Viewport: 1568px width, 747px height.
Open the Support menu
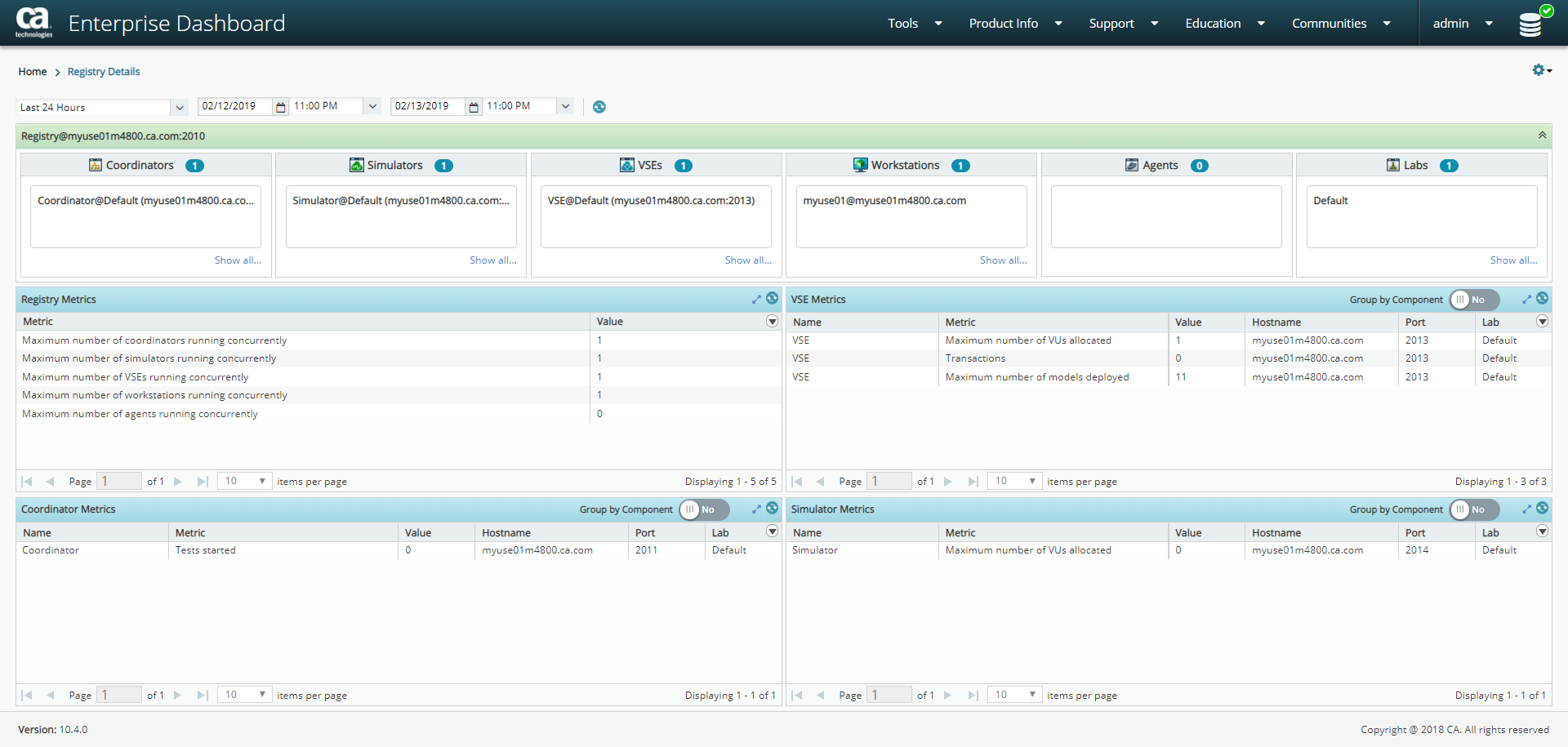point(1123,23)
